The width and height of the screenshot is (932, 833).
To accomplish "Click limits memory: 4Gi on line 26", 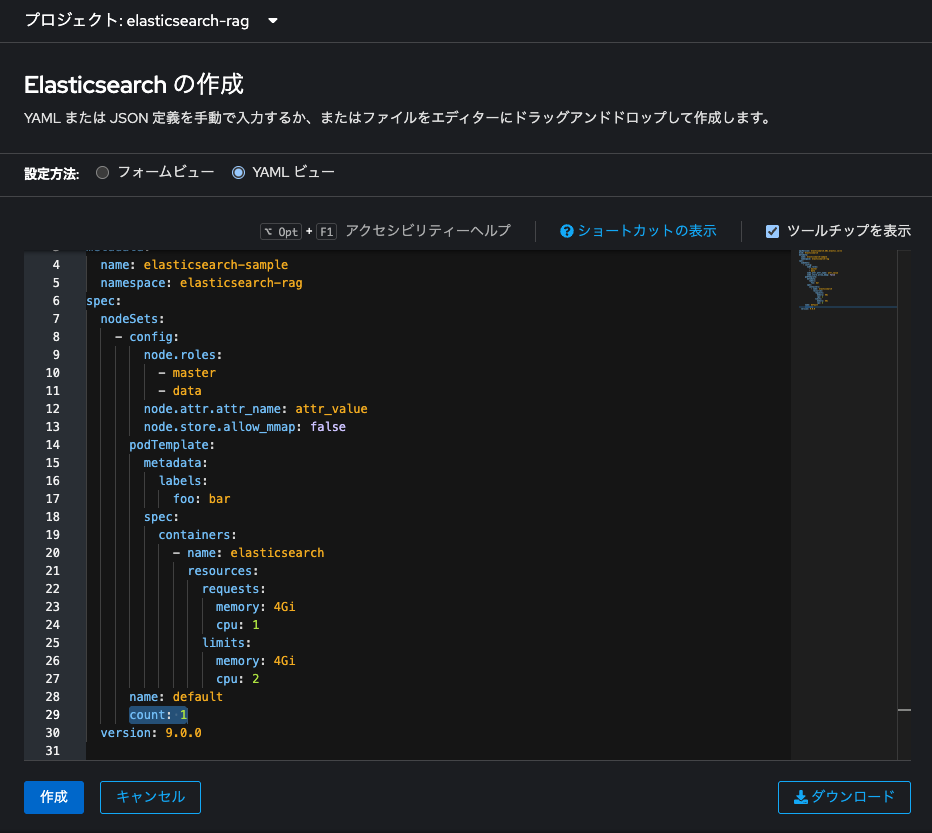I will pos(256,661).
